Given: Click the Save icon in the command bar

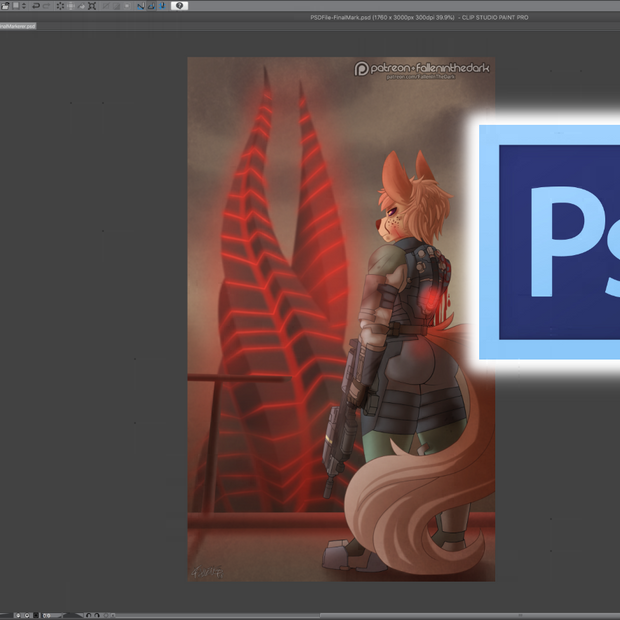Looking at the screenshot, I should pos(16,6).
